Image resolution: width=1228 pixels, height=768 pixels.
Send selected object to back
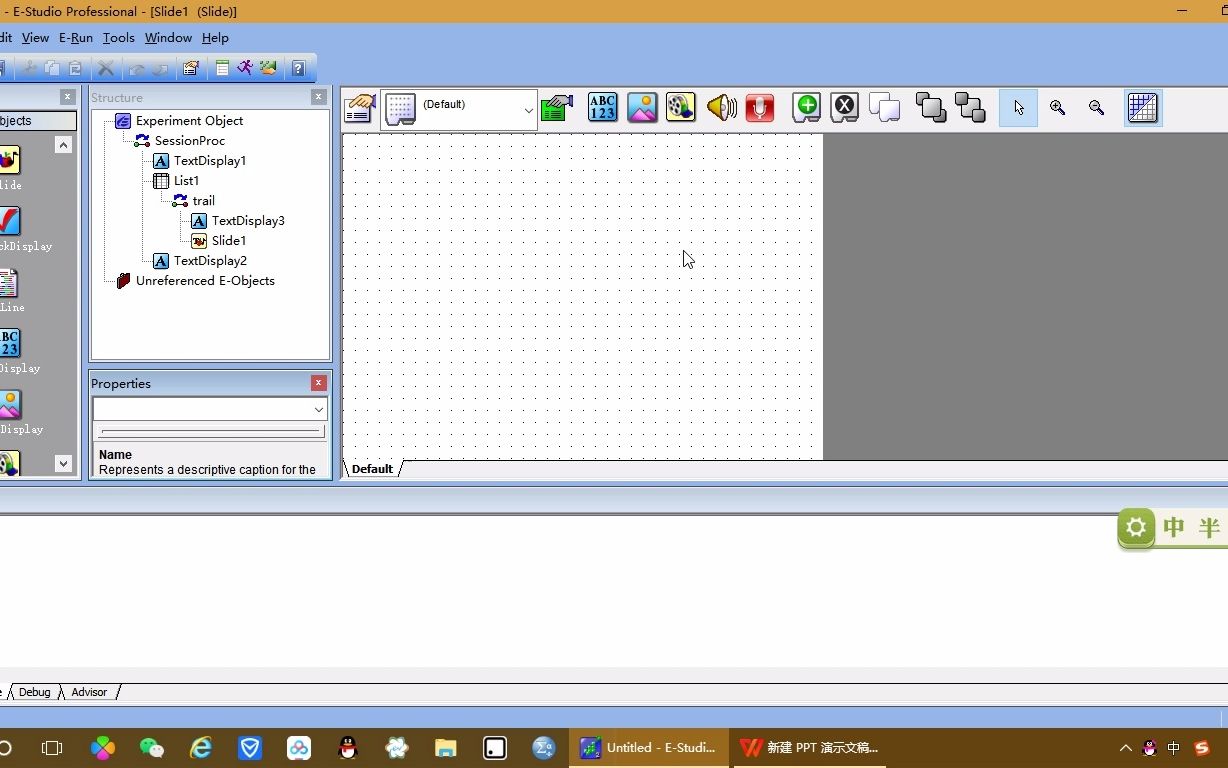pyautogui.click(x=970, y=108)
